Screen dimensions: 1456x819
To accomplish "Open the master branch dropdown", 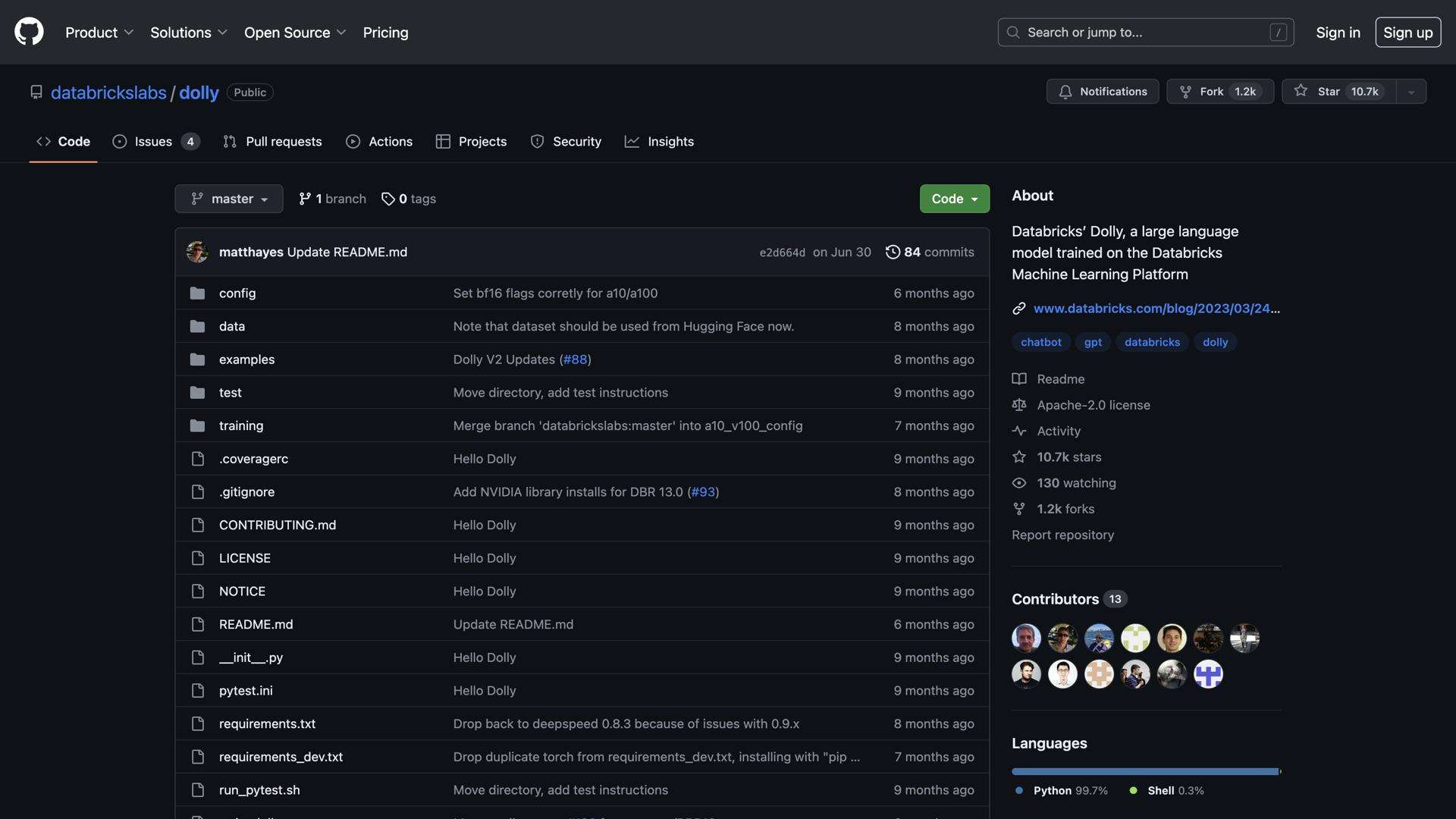I will click(228, 199).
